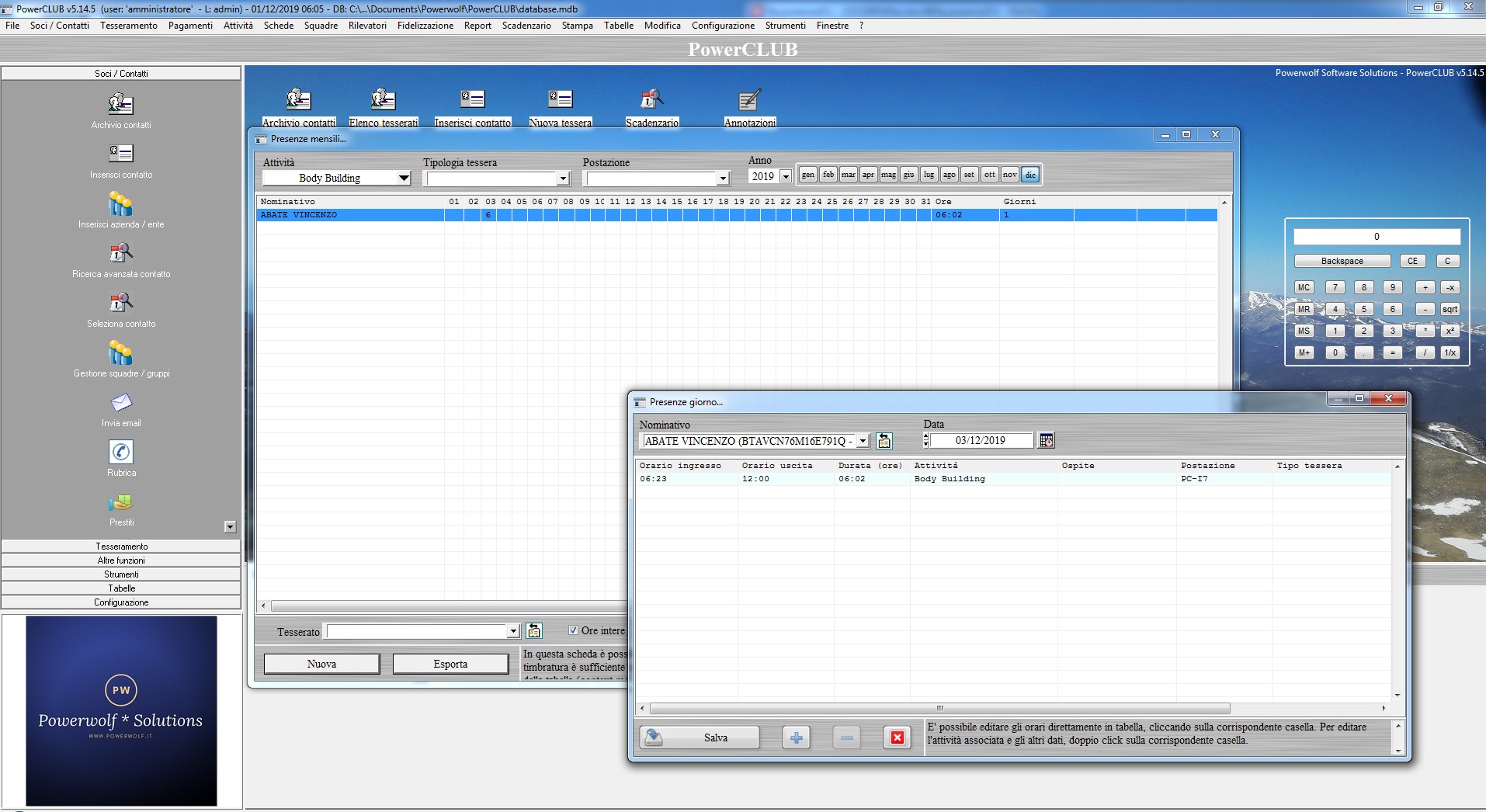The width and height of the screenshot is (1486, 812).
Task: Open the Scadenzario menu
Action: (526, 26)
